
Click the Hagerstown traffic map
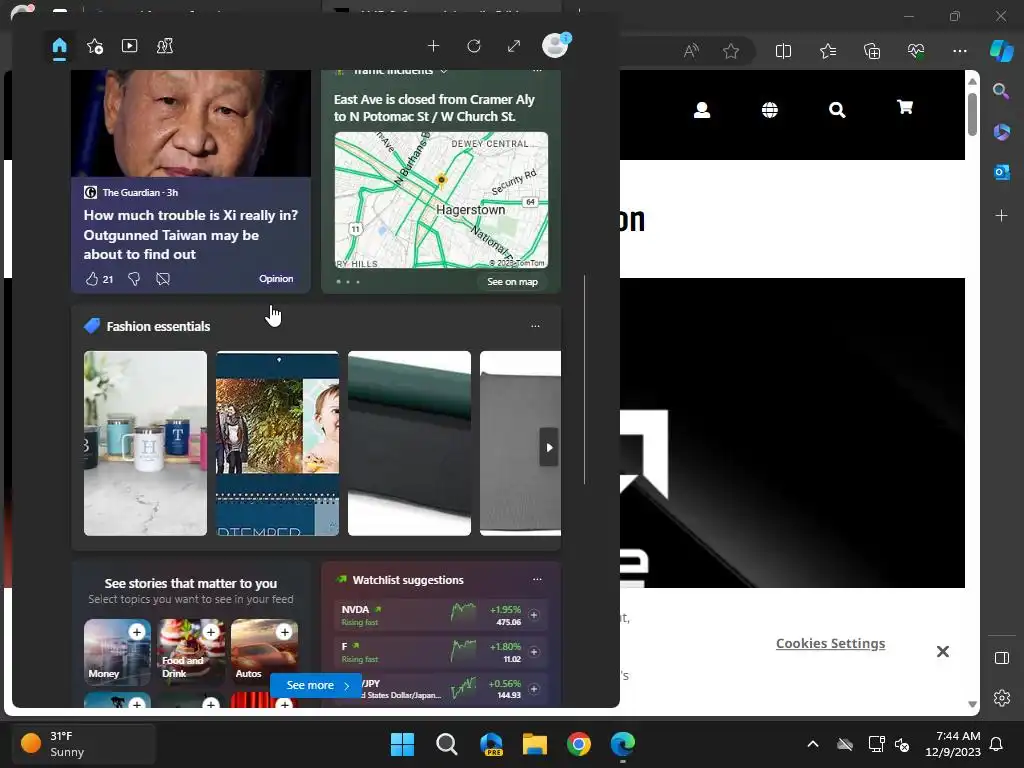click(441, 200)
